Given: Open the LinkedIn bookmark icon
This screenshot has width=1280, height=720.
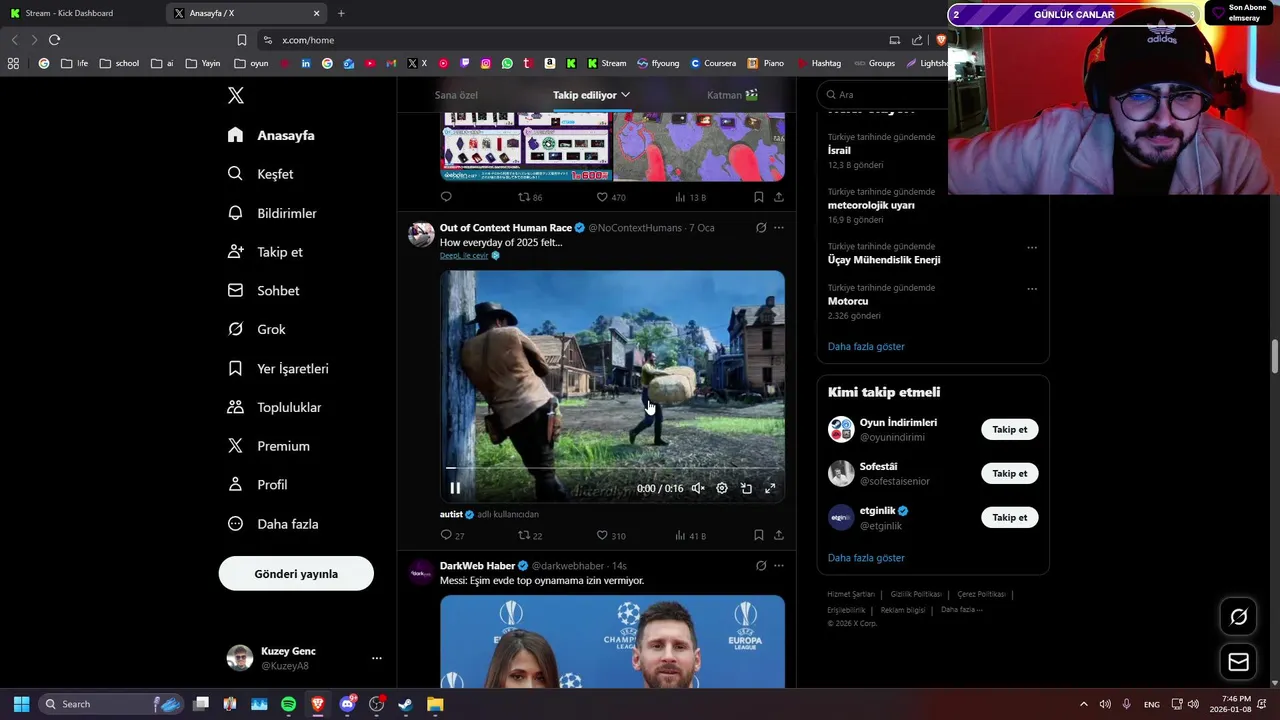Looking at the screenshot, I should 306,63.
